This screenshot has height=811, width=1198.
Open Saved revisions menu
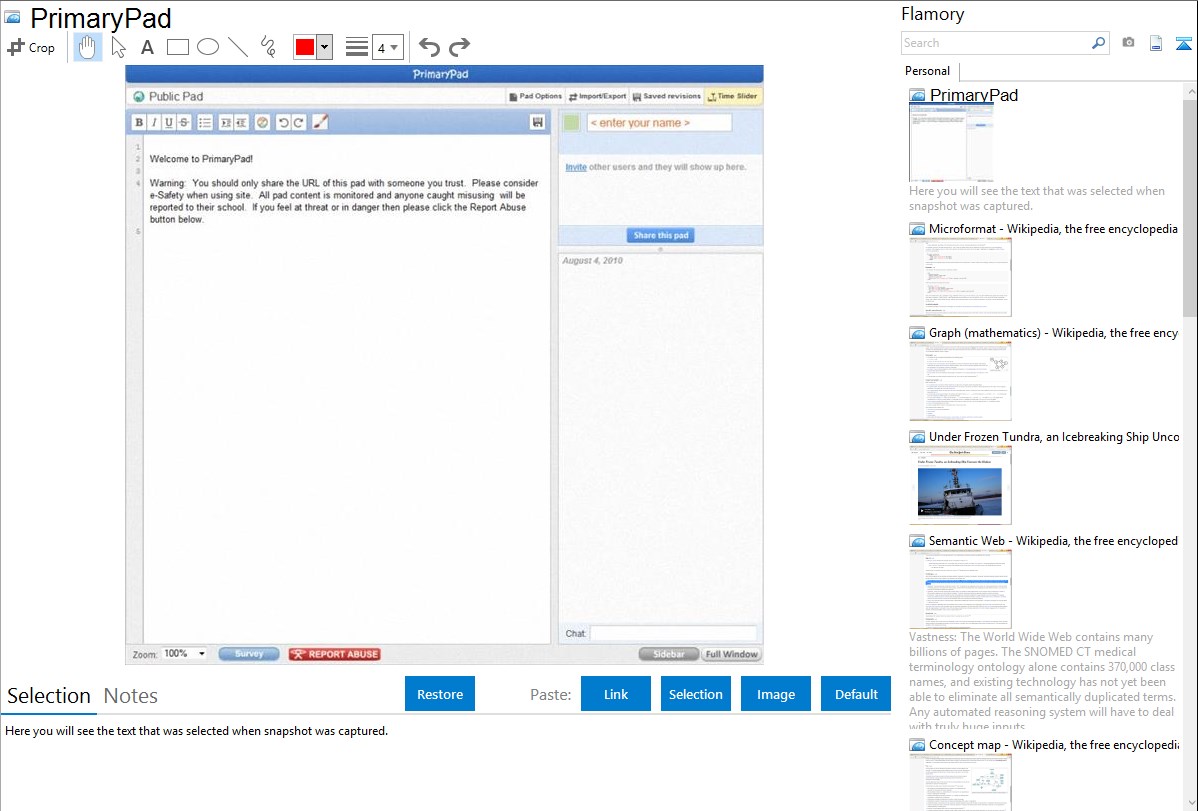click(x=666, y=96)
